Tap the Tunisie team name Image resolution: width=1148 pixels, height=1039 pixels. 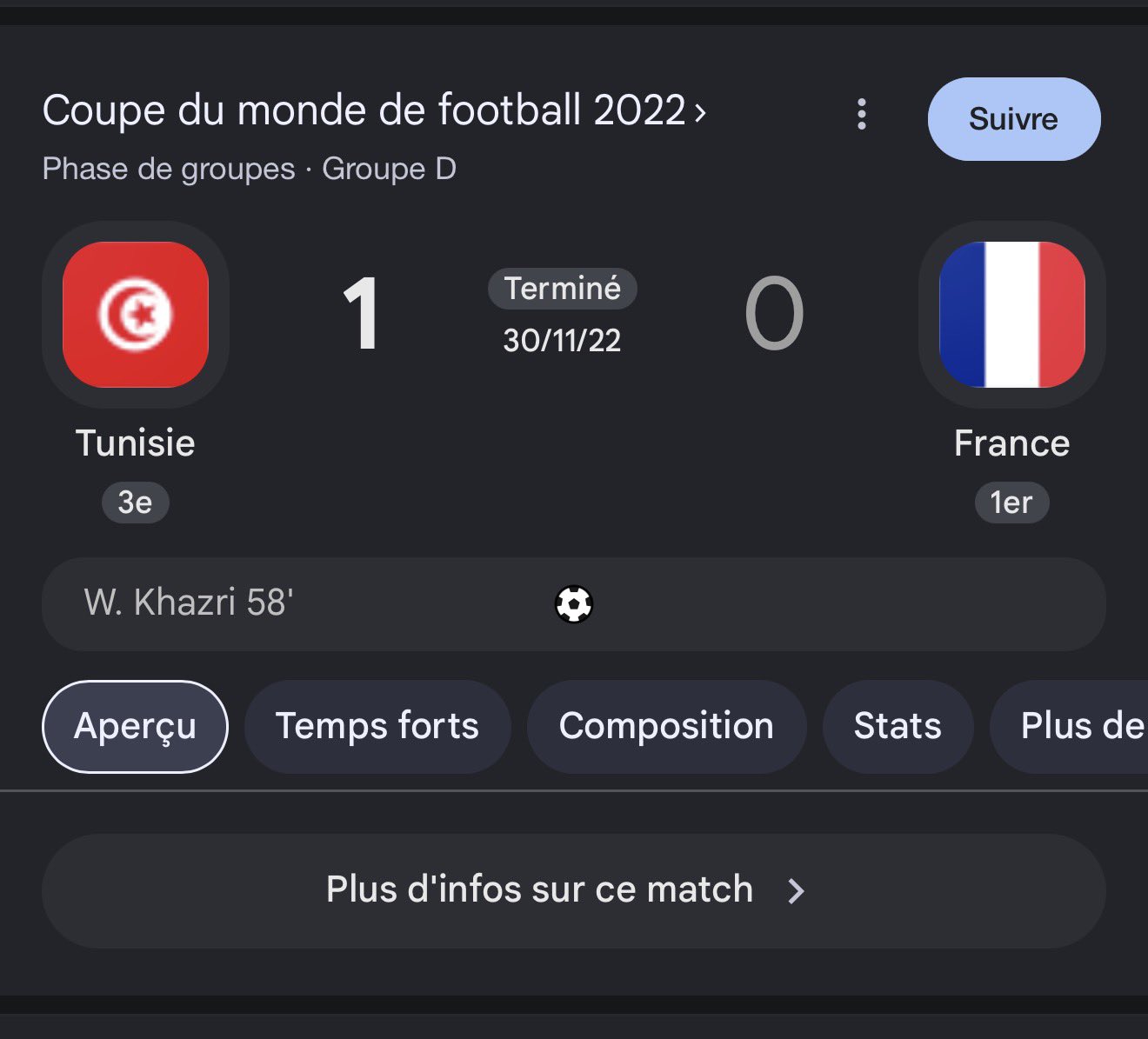click(136, 443)
